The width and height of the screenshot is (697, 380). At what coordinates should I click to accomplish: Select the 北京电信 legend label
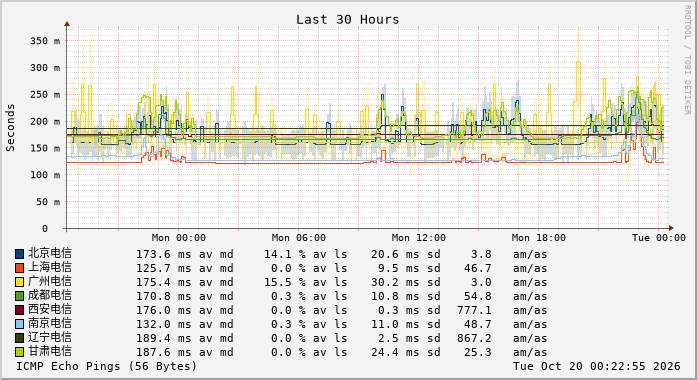coord(50,253)
